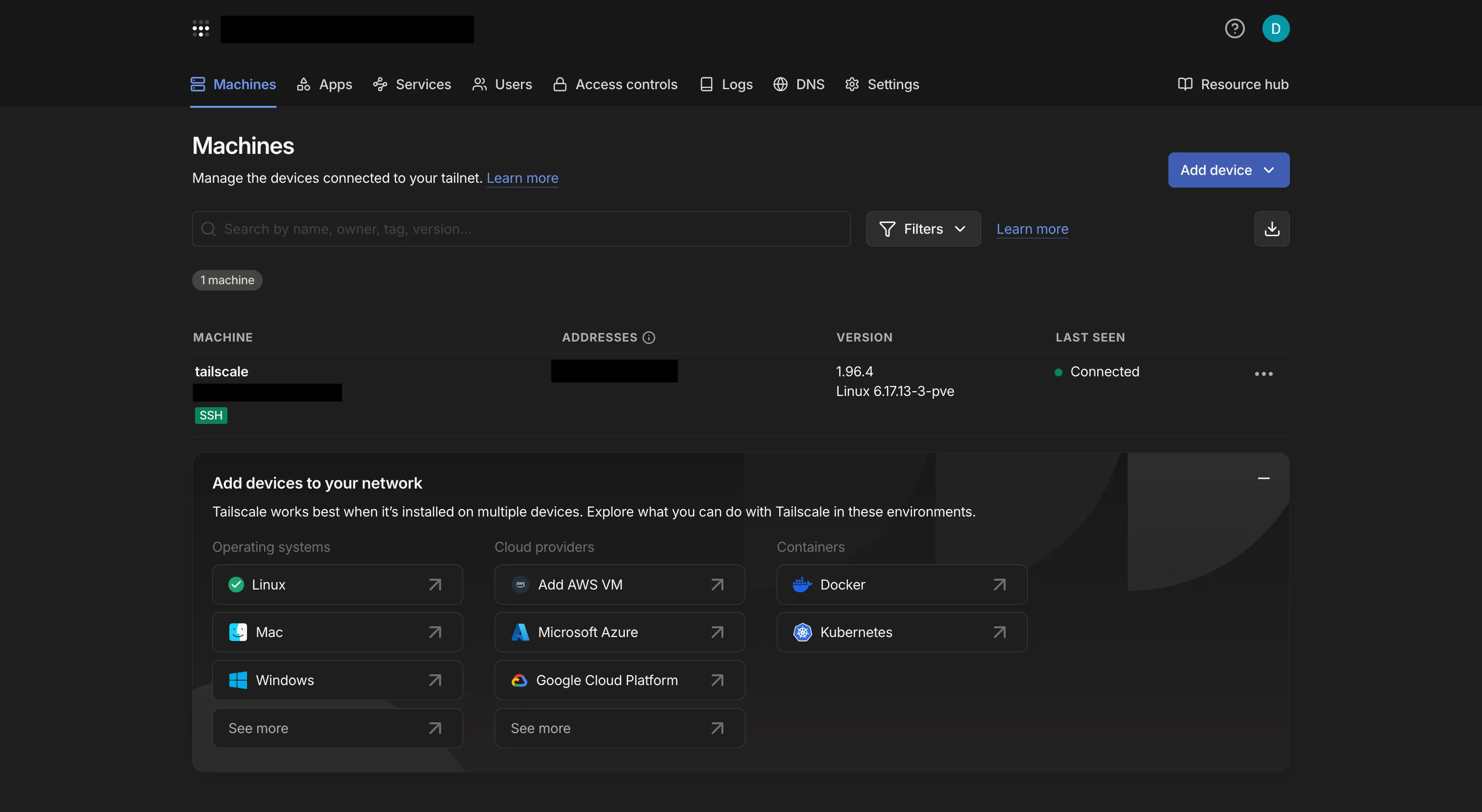Click the download export icon button
1482x812 pixels.
coord(1271,229)
